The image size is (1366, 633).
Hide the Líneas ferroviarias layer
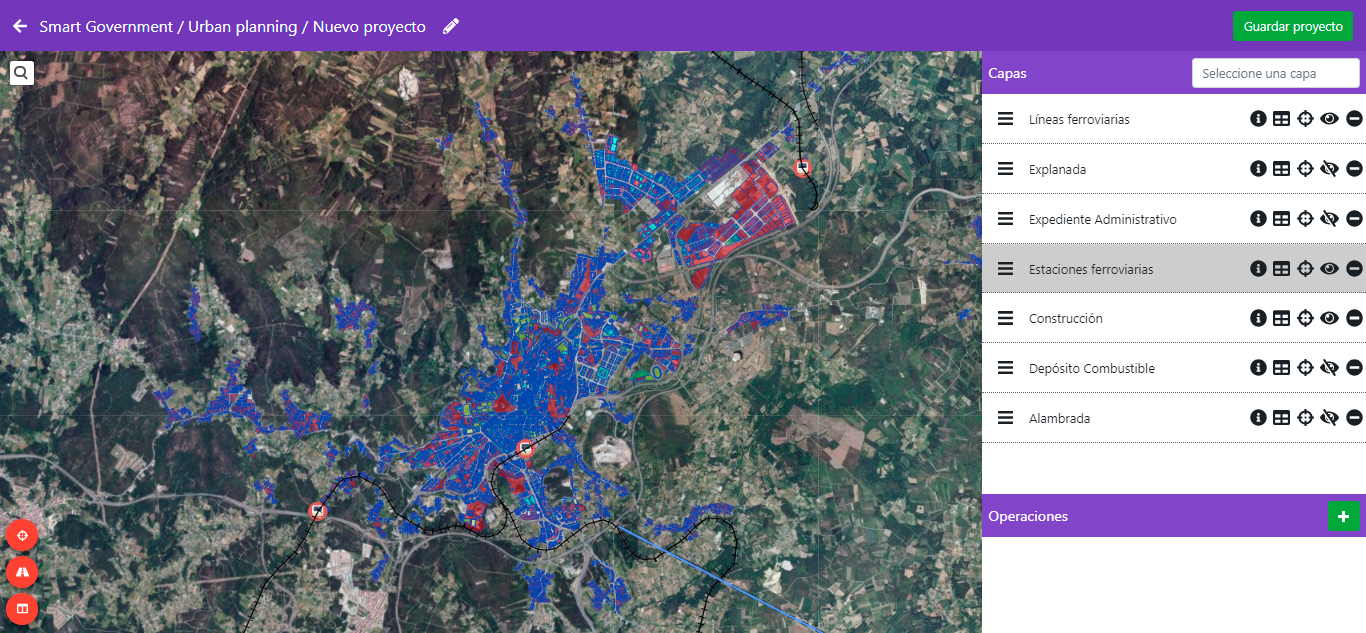coord(1329,119)
